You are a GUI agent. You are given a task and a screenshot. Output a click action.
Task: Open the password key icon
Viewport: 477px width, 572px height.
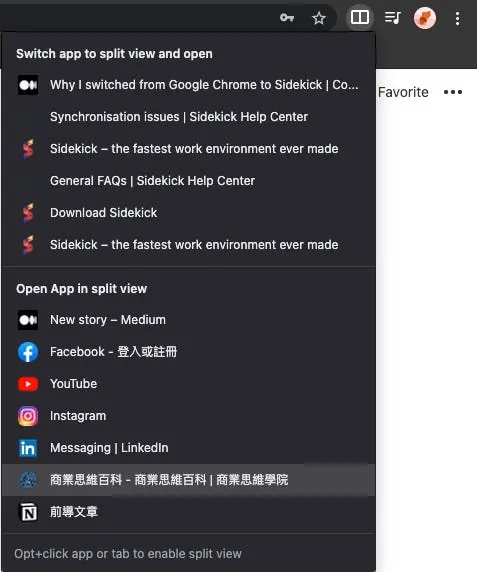coord(287,18)
